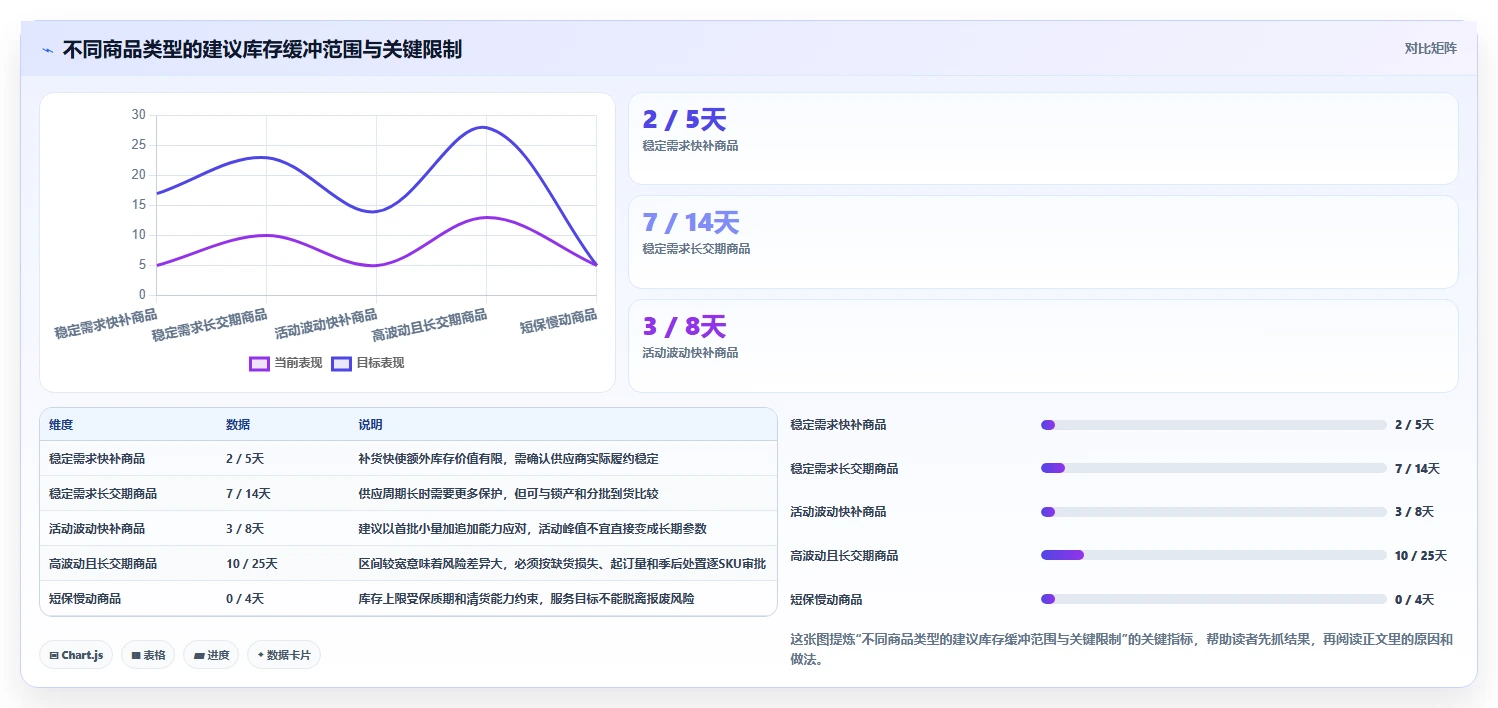The image size is (1498, 708).
Task: Toggle the 当前表现 legend swatch
Action: (259, 363)
